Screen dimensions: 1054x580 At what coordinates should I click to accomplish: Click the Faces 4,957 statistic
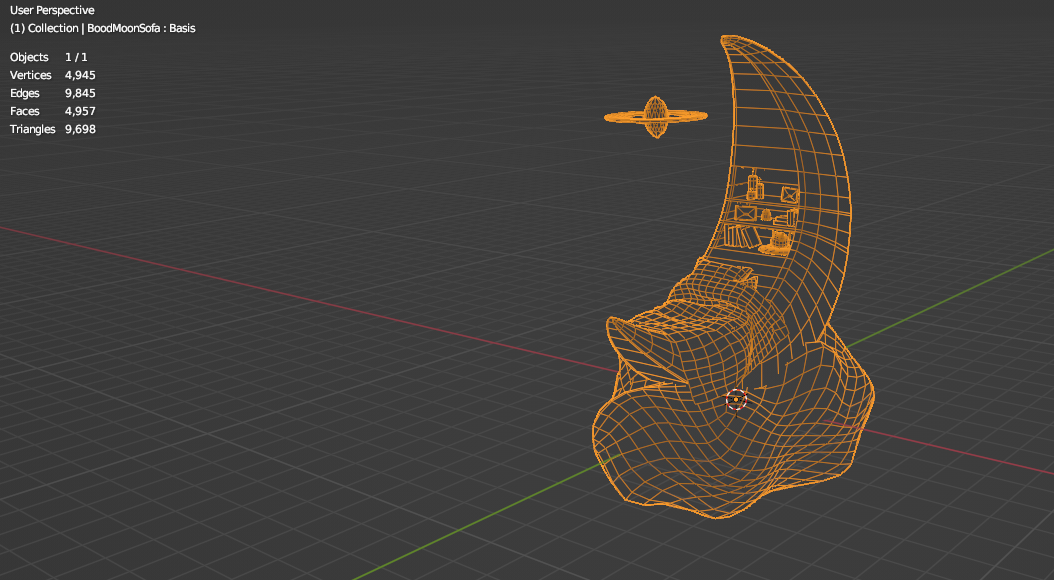click(x=52, y=111)
